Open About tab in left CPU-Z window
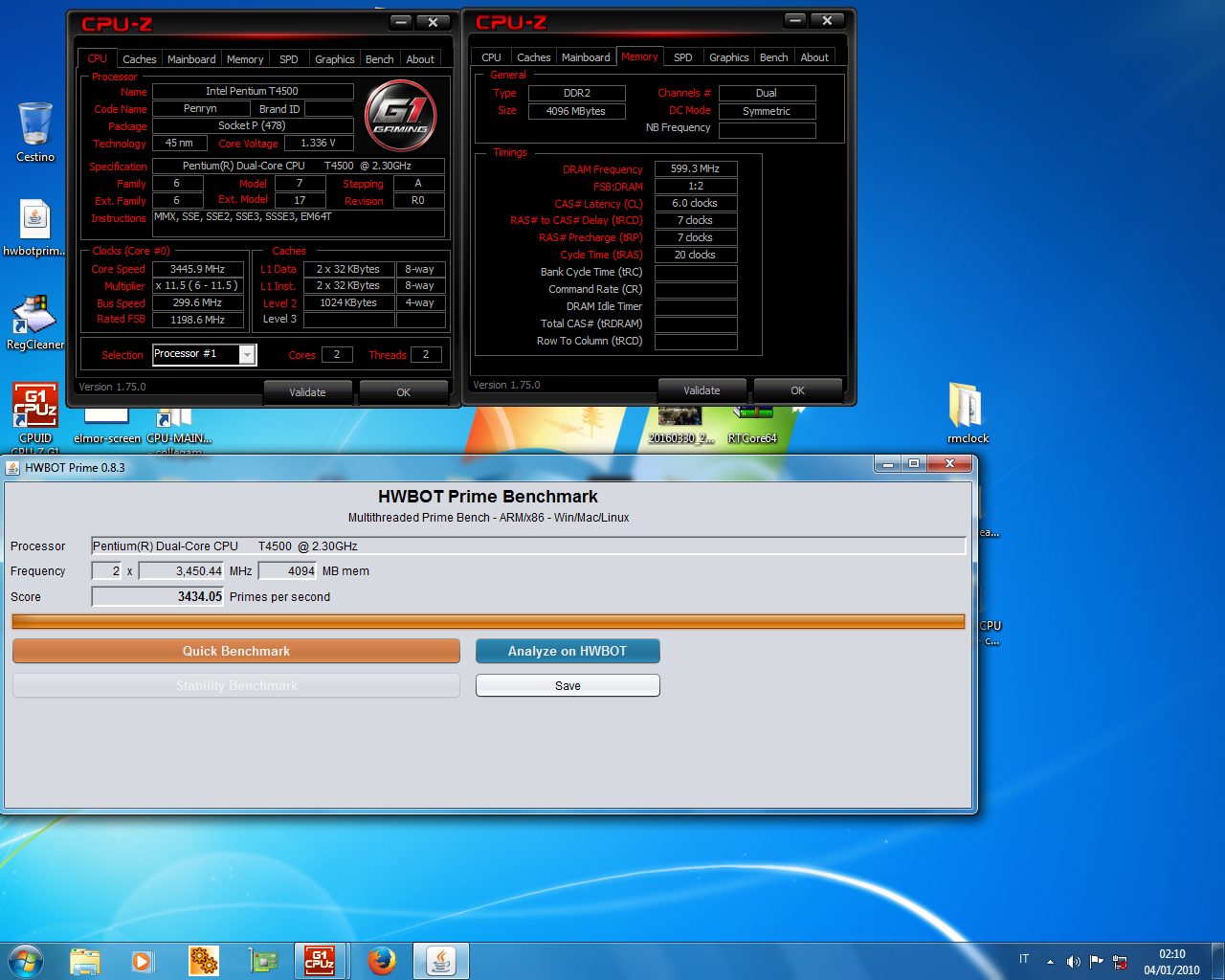This screenshot has height=980, width=1225. pyautogui.click(x=420, y=59)
